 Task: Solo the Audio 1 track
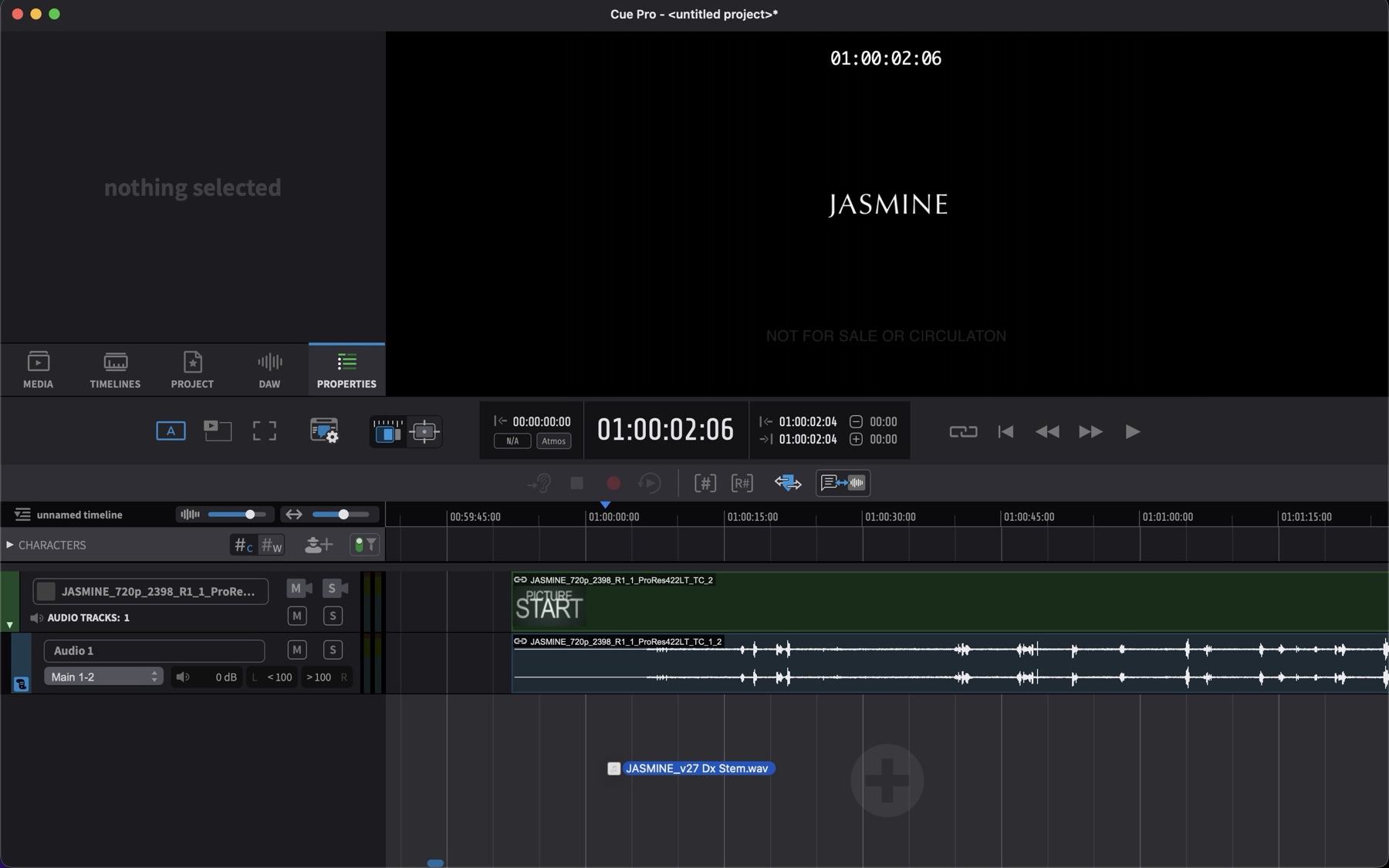pos(333,650)
